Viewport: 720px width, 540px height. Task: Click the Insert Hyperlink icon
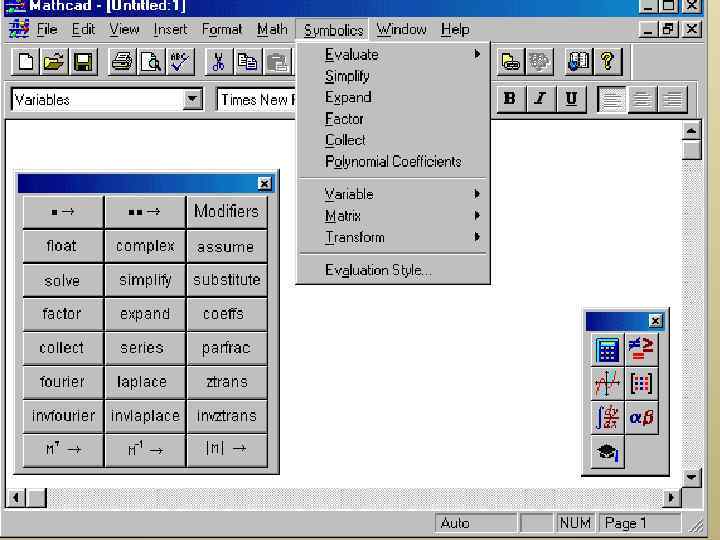pyautogui.click(x=510, y=62)
